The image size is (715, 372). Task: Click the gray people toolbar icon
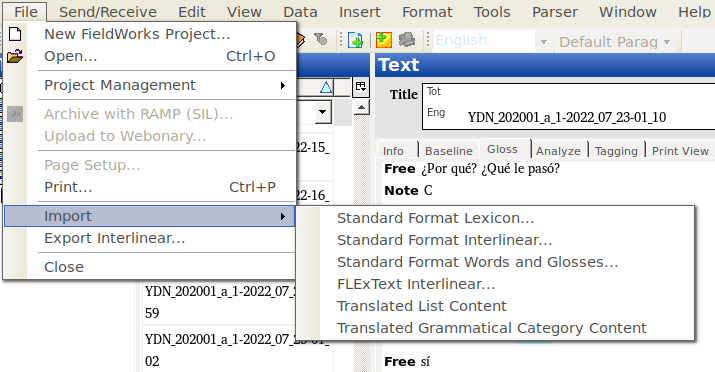[x=407, y=40]
